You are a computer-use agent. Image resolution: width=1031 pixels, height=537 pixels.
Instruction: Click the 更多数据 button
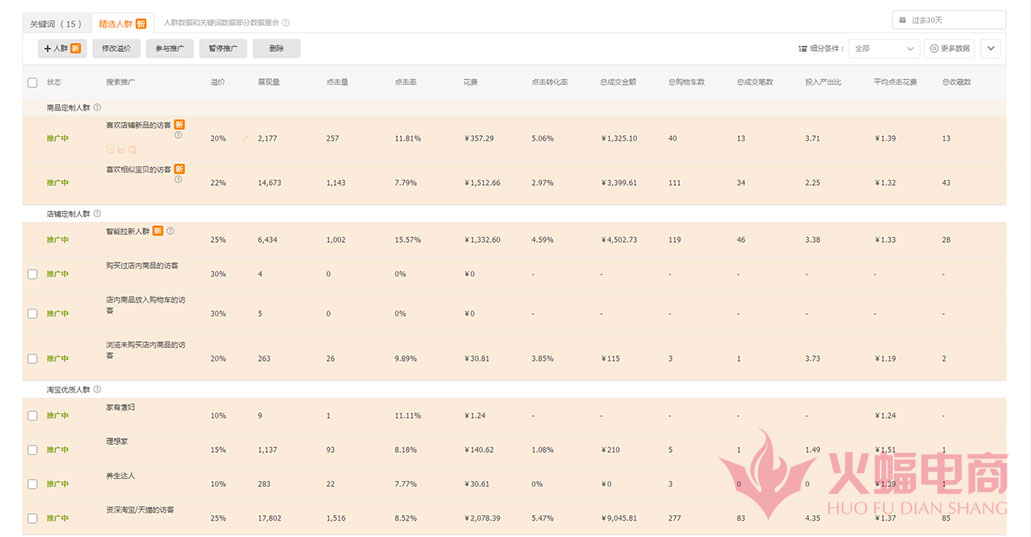click(948, 48)
